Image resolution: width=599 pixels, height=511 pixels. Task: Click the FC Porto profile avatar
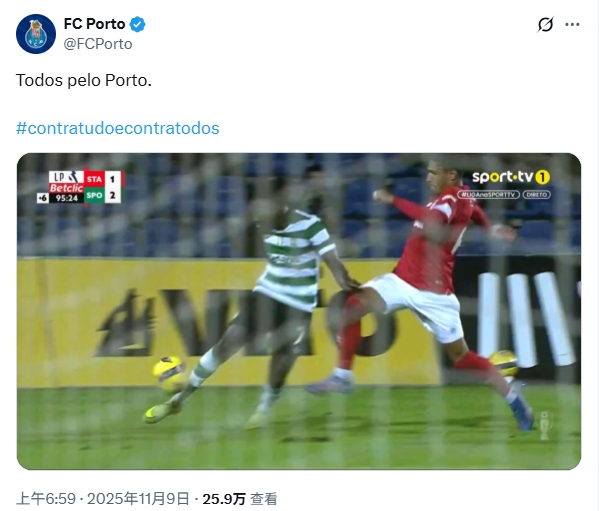click(36, 34)
